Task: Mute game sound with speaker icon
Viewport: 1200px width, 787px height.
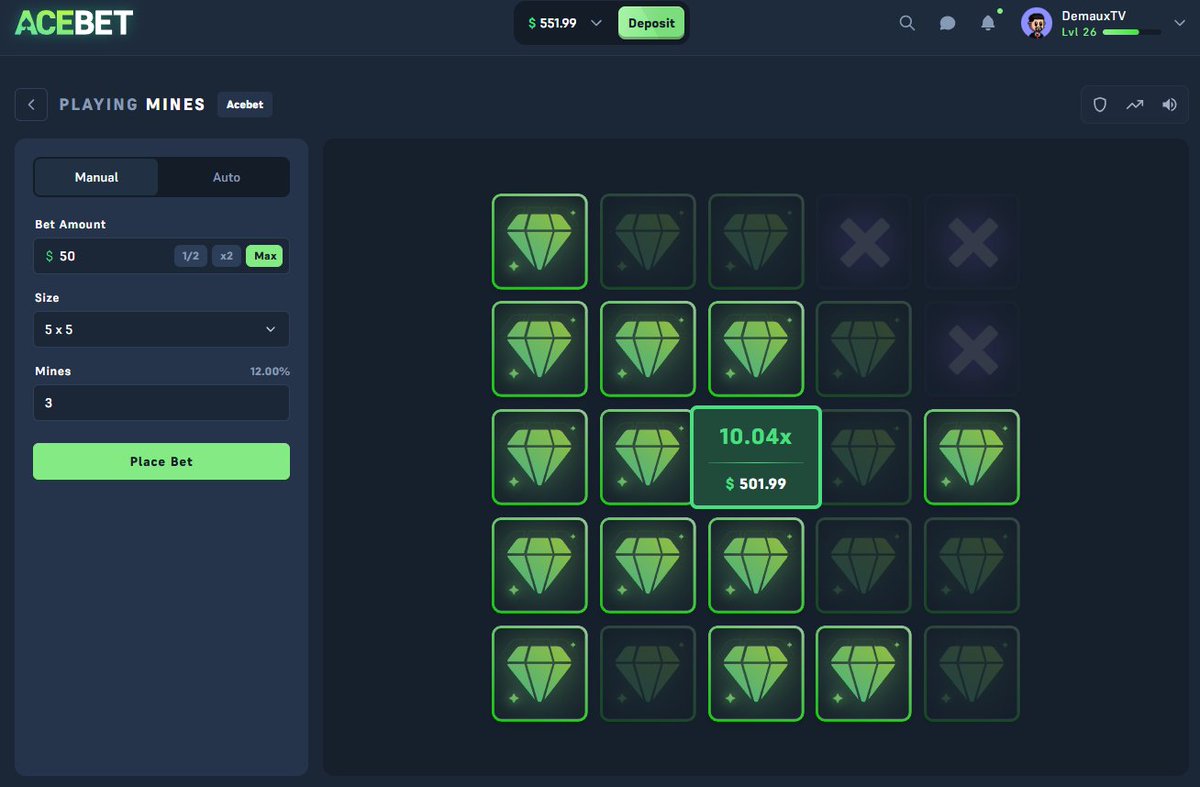Action: point(1169,104)
